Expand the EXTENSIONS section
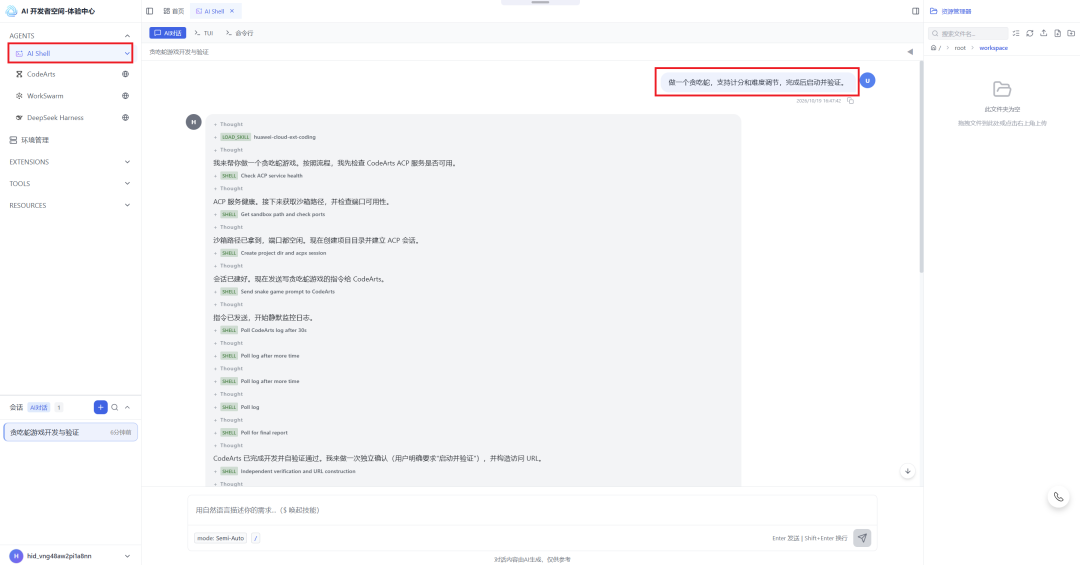 tap(127, 162)
